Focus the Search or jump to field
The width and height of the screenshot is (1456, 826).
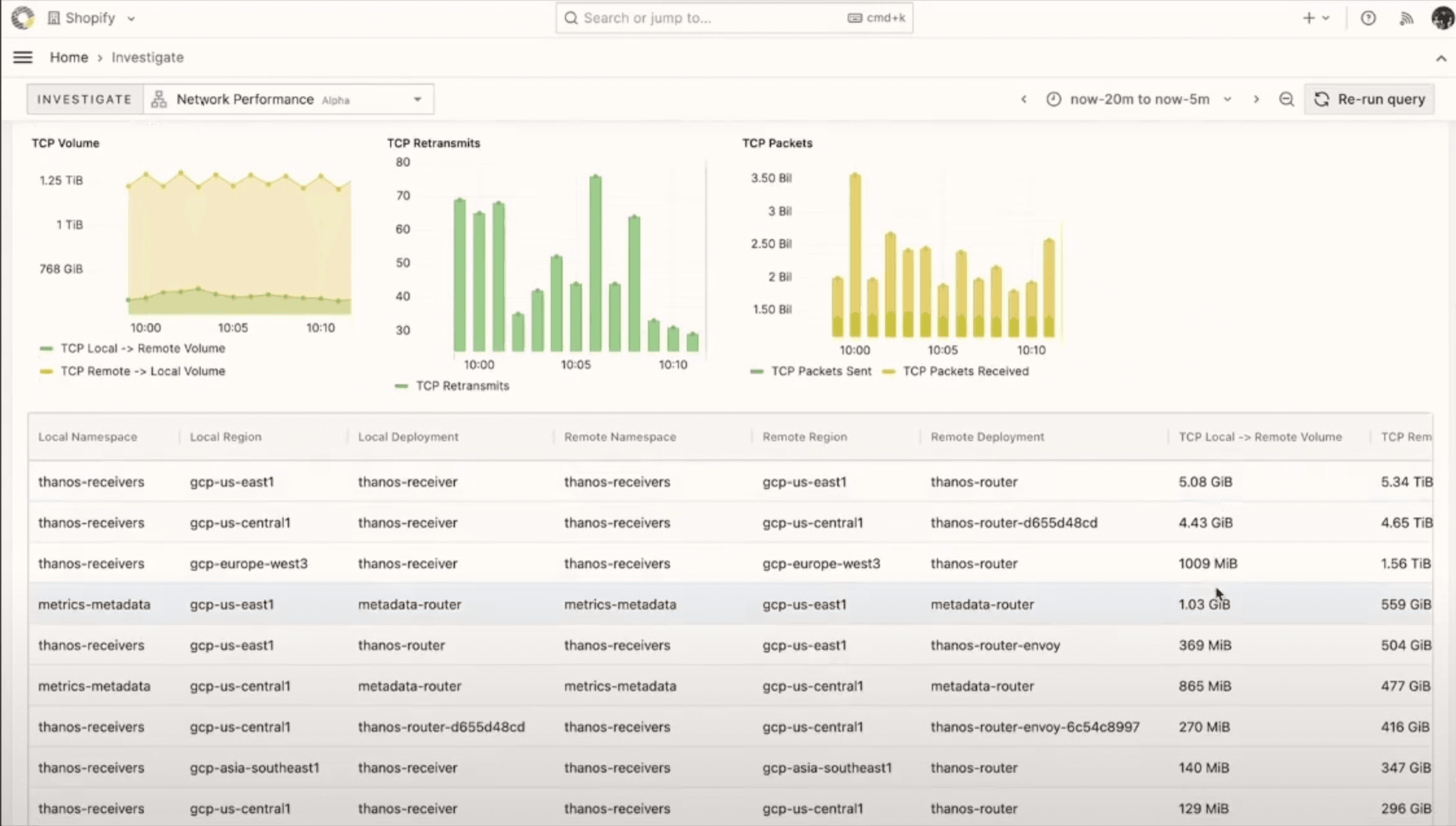pyautogui.click(x=713, y=18)
